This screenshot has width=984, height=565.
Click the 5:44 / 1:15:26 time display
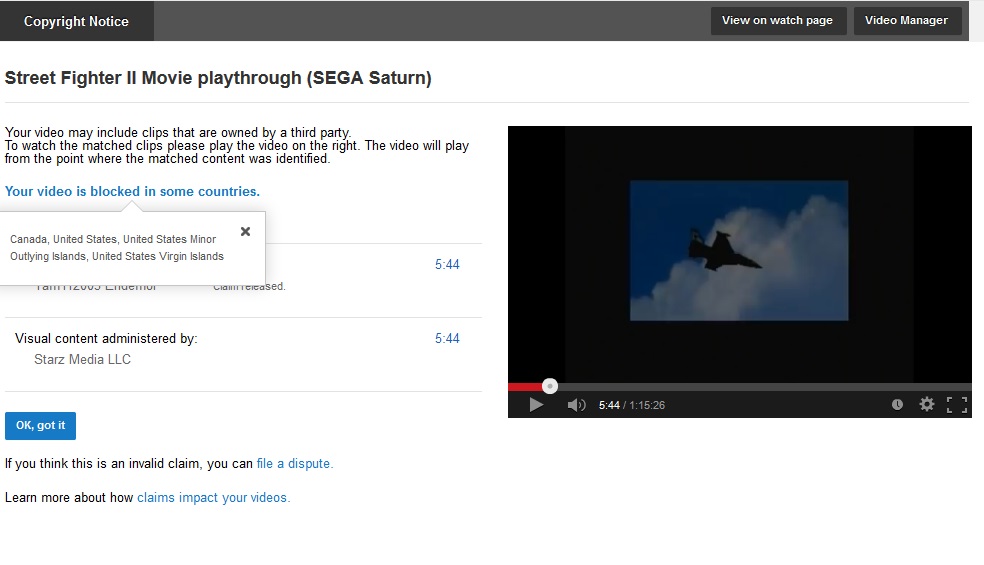coord(632,406)
